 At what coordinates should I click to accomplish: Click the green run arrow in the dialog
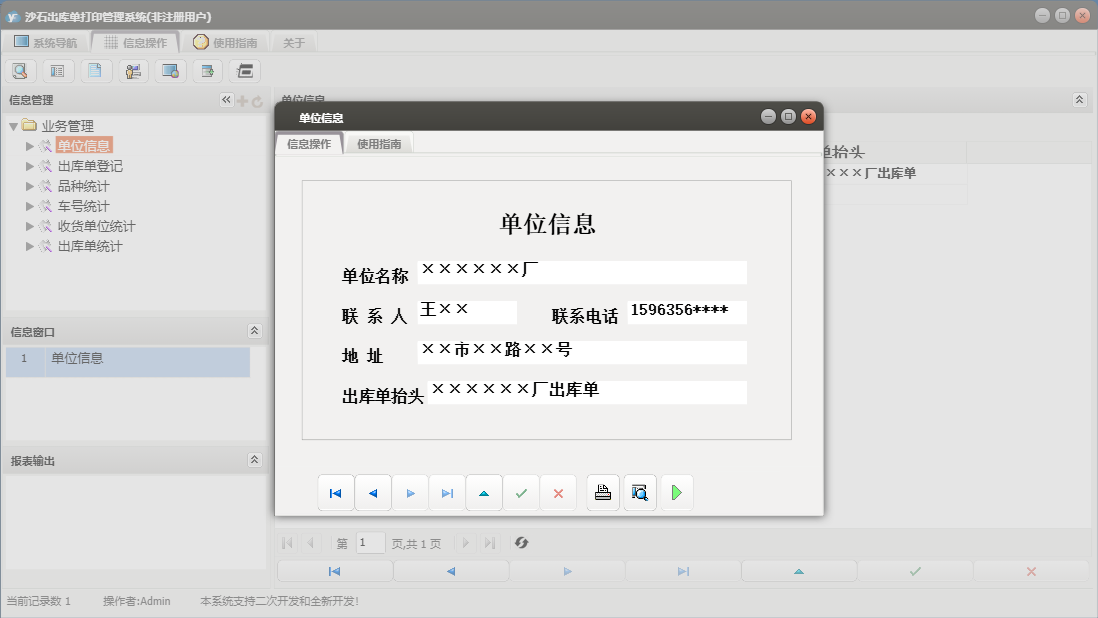coord(677,492)
